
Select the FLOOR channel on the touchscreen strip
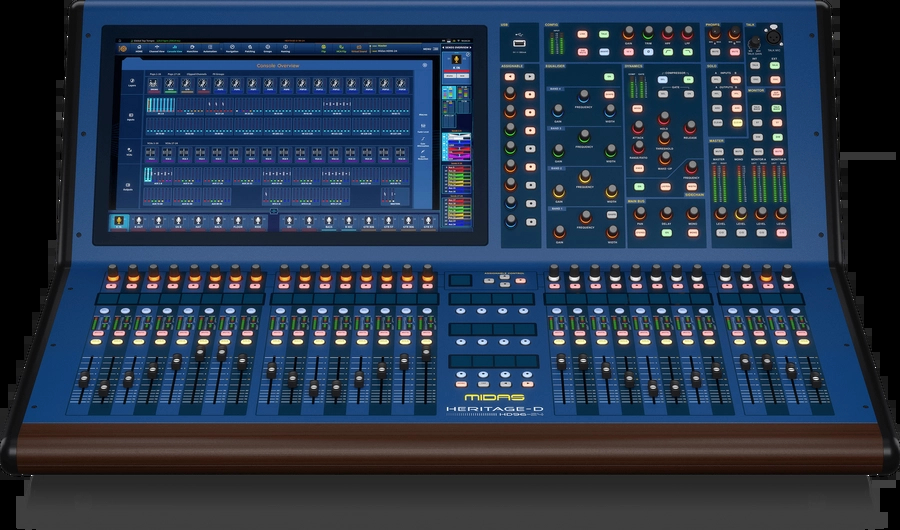238,222
